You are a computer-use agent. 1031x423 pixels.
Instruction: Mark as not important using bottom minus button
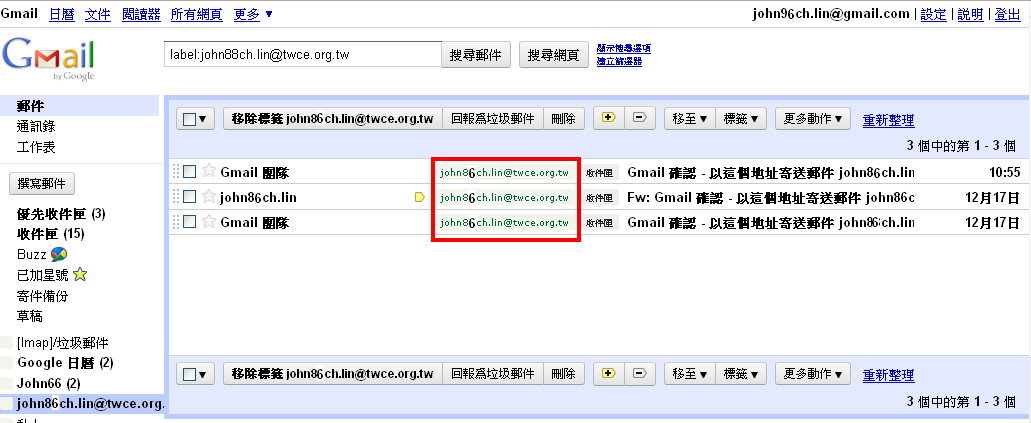point(639,374)
